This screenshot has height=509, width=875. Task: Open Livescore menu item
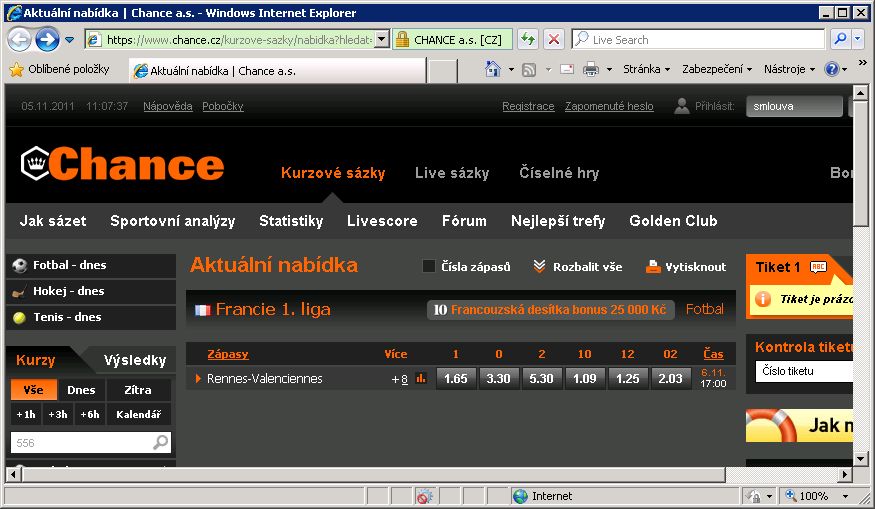click(x=382, y=221)
